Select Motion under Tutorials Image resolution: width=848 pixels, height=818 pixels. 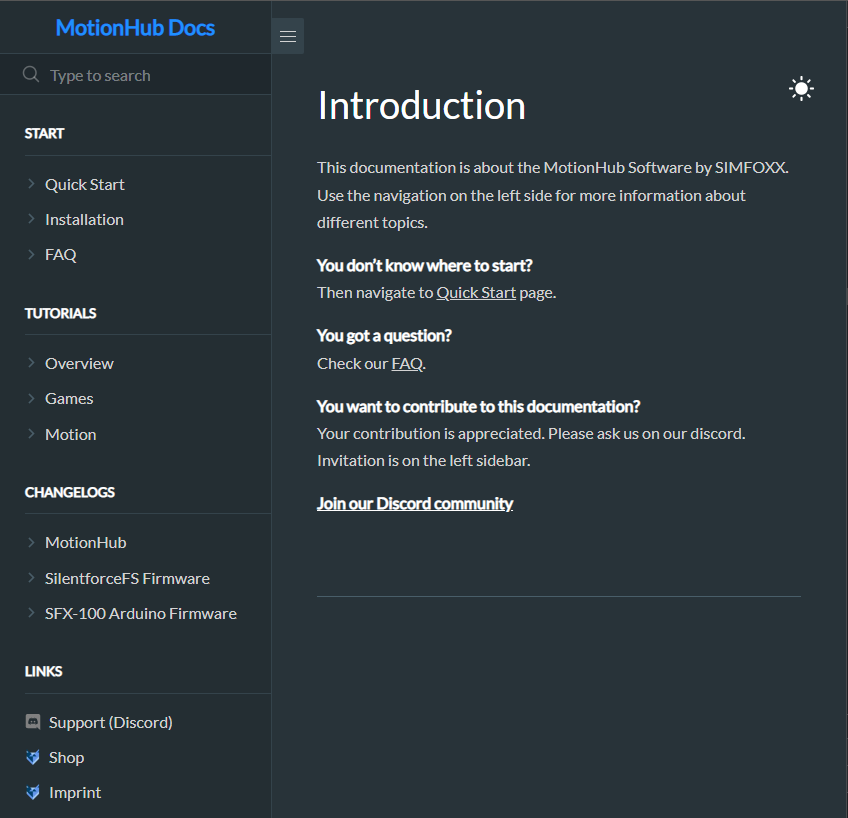point(71,434)
